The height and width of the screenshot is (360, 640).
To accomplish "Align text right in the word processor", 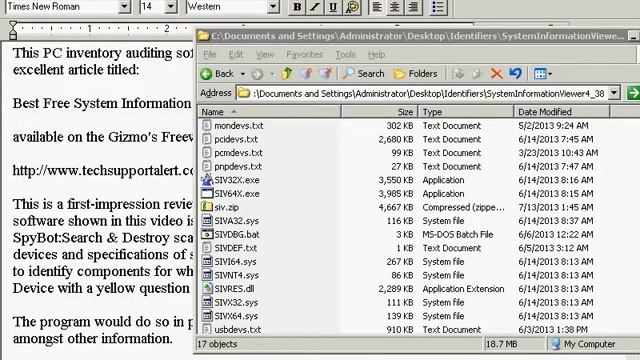I will [413, 7].
